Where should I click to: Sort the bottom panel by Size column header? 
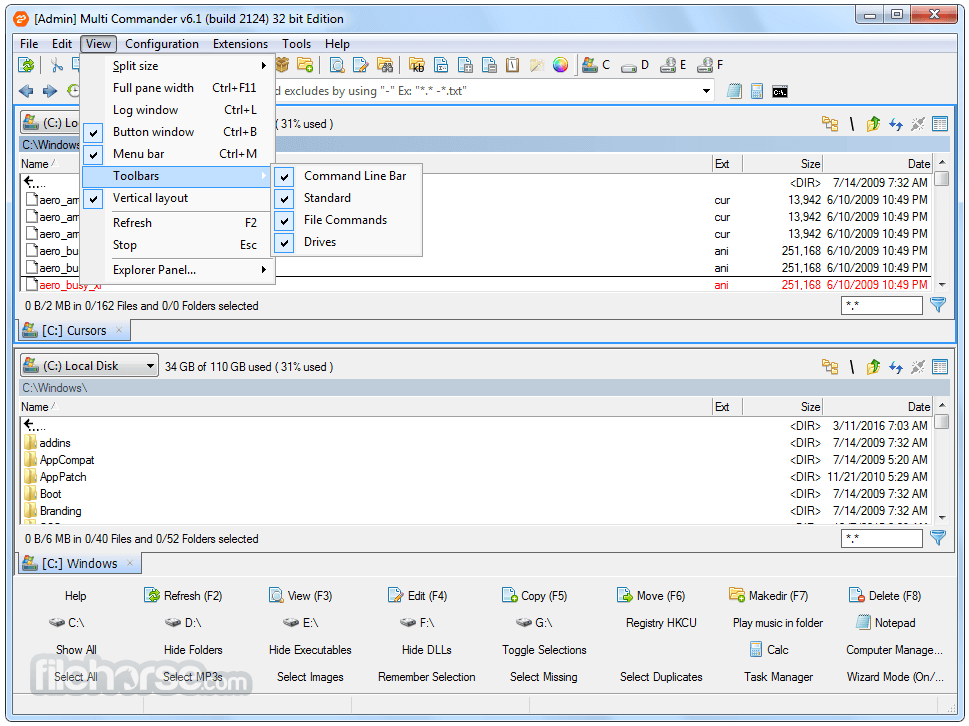pos(782,407)
